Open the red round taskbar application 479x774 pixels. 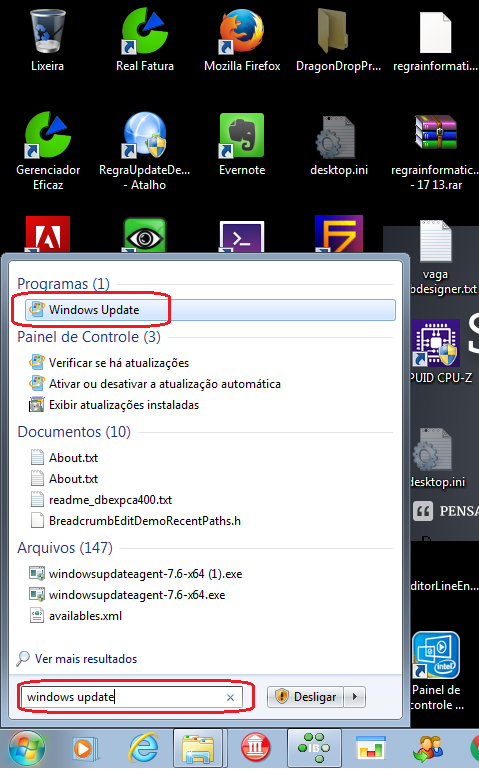[255, 749]
